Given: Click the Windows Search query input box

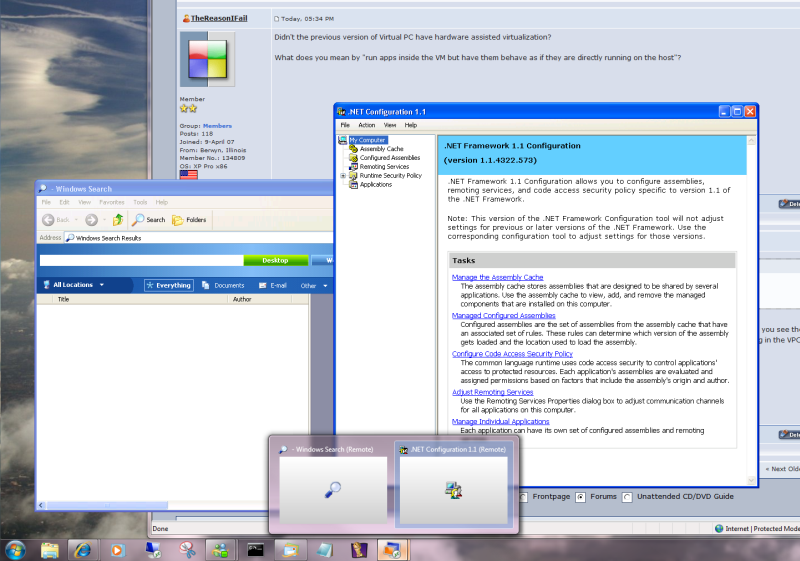Looking at the screenshot, I should pyautogui.click(x=141, y=261).
